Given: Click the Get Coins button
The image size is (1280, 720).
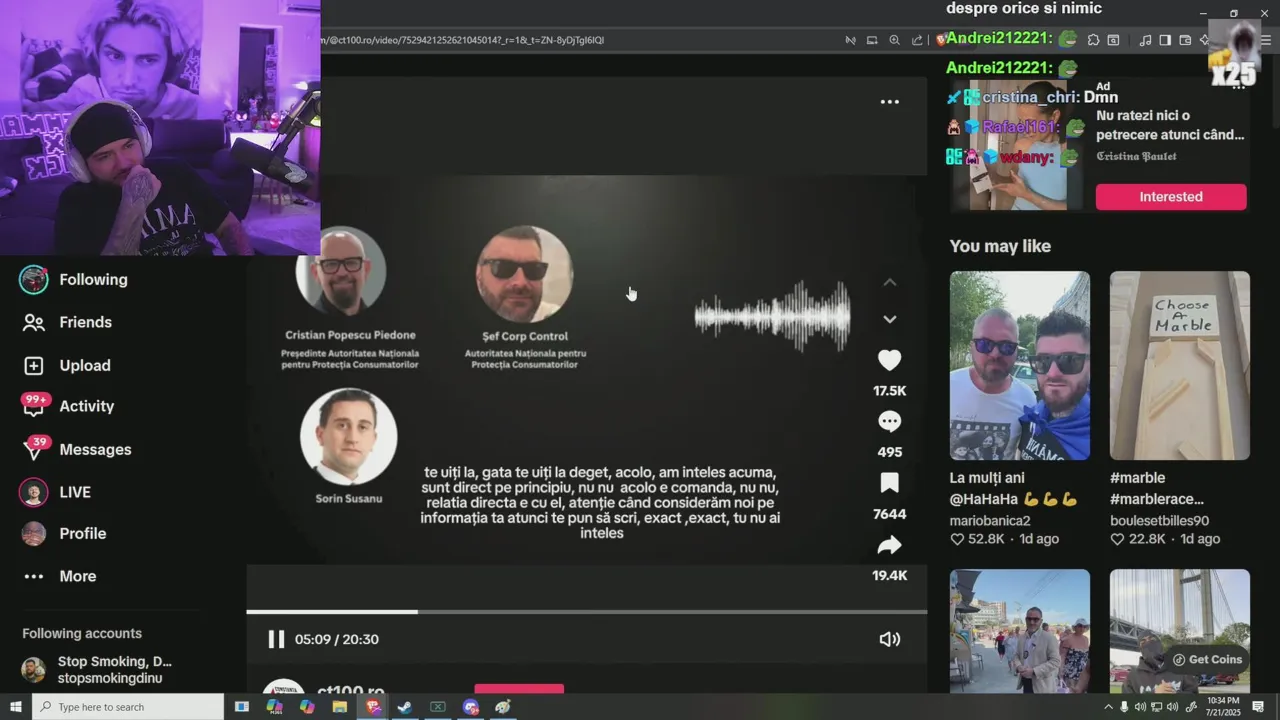Looking at the screenshot, I should pos(1207,659).
